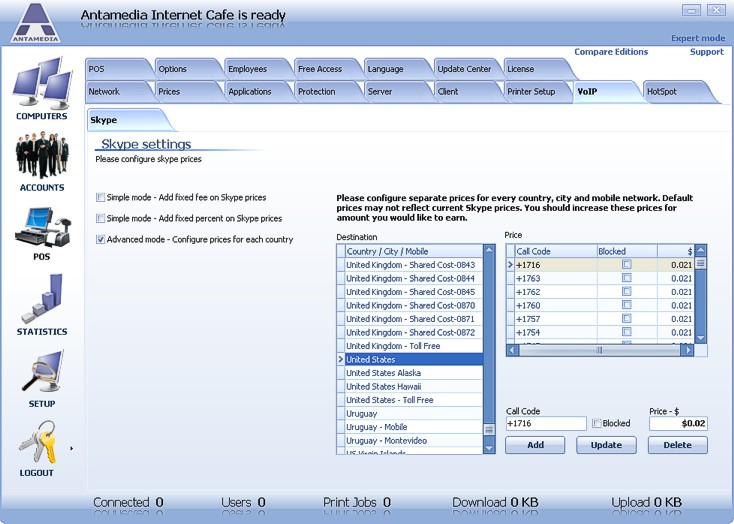Screen dimensions: 734x524
Task: Switch to Expert mode
Action: pyautogui.click(x=697, y=38)
